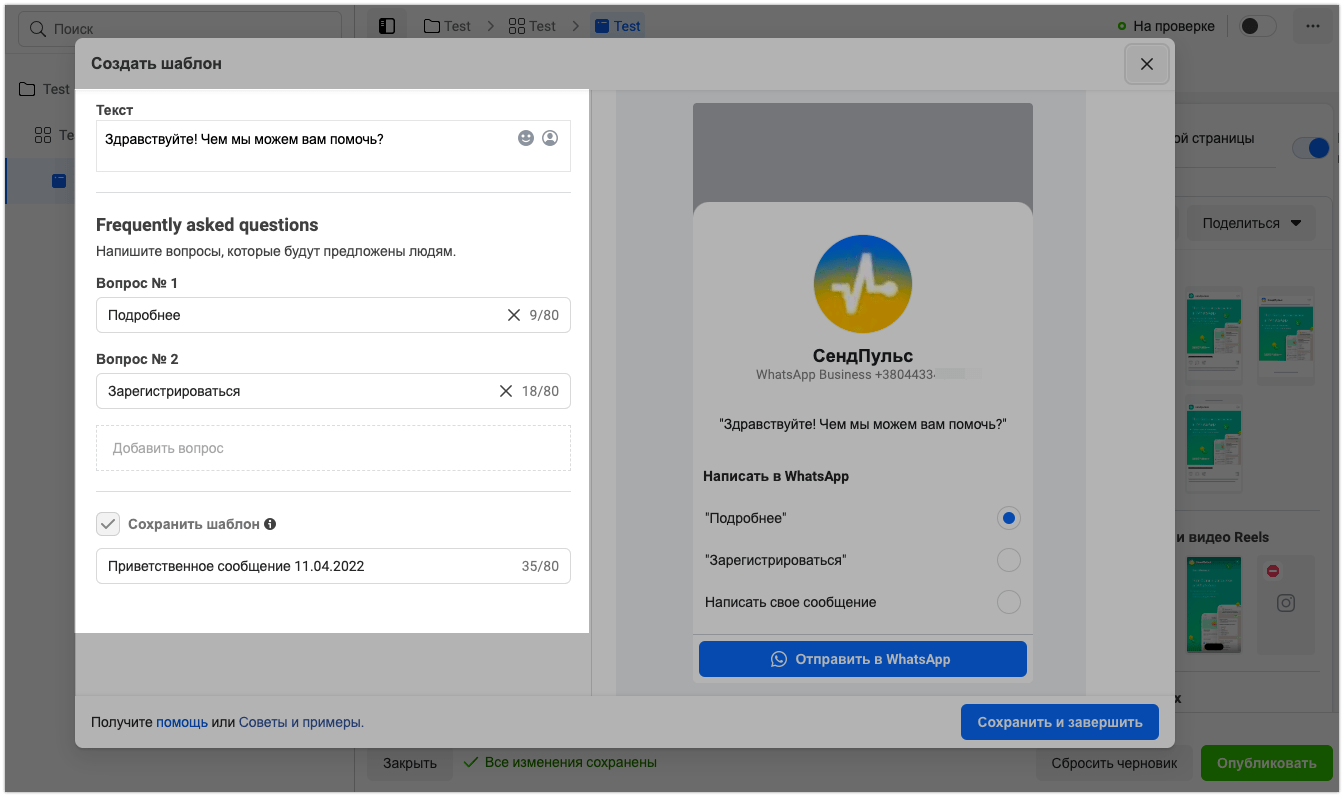Toggle the Сохранить шаблон checkbox

coord(108,524)
